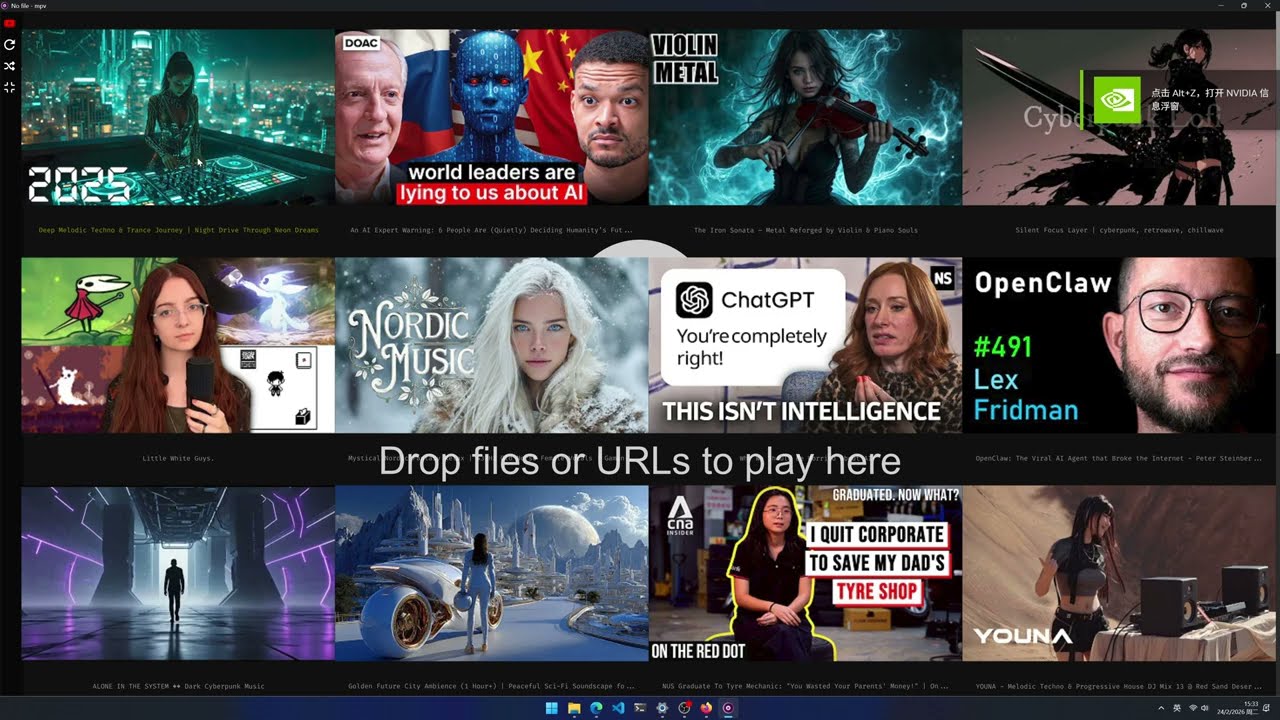
Task: Click the red YouTube icon in the sidebar
Action: coord(9,23)
